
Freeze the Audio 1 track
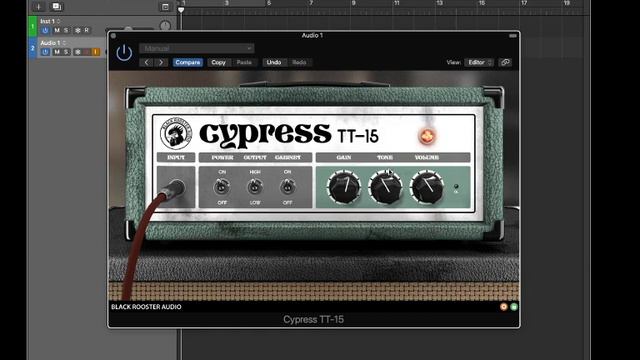point(78,52)
